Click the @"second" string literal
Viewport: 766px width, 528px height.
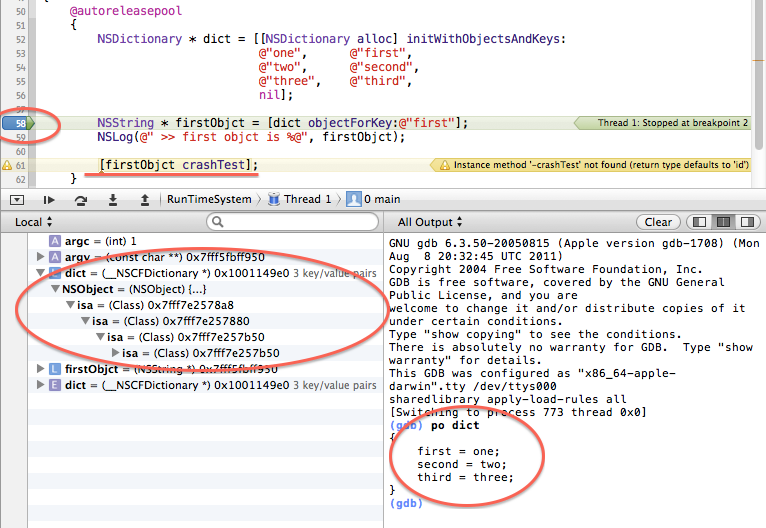pyautogui.click(x=381, y=67)
